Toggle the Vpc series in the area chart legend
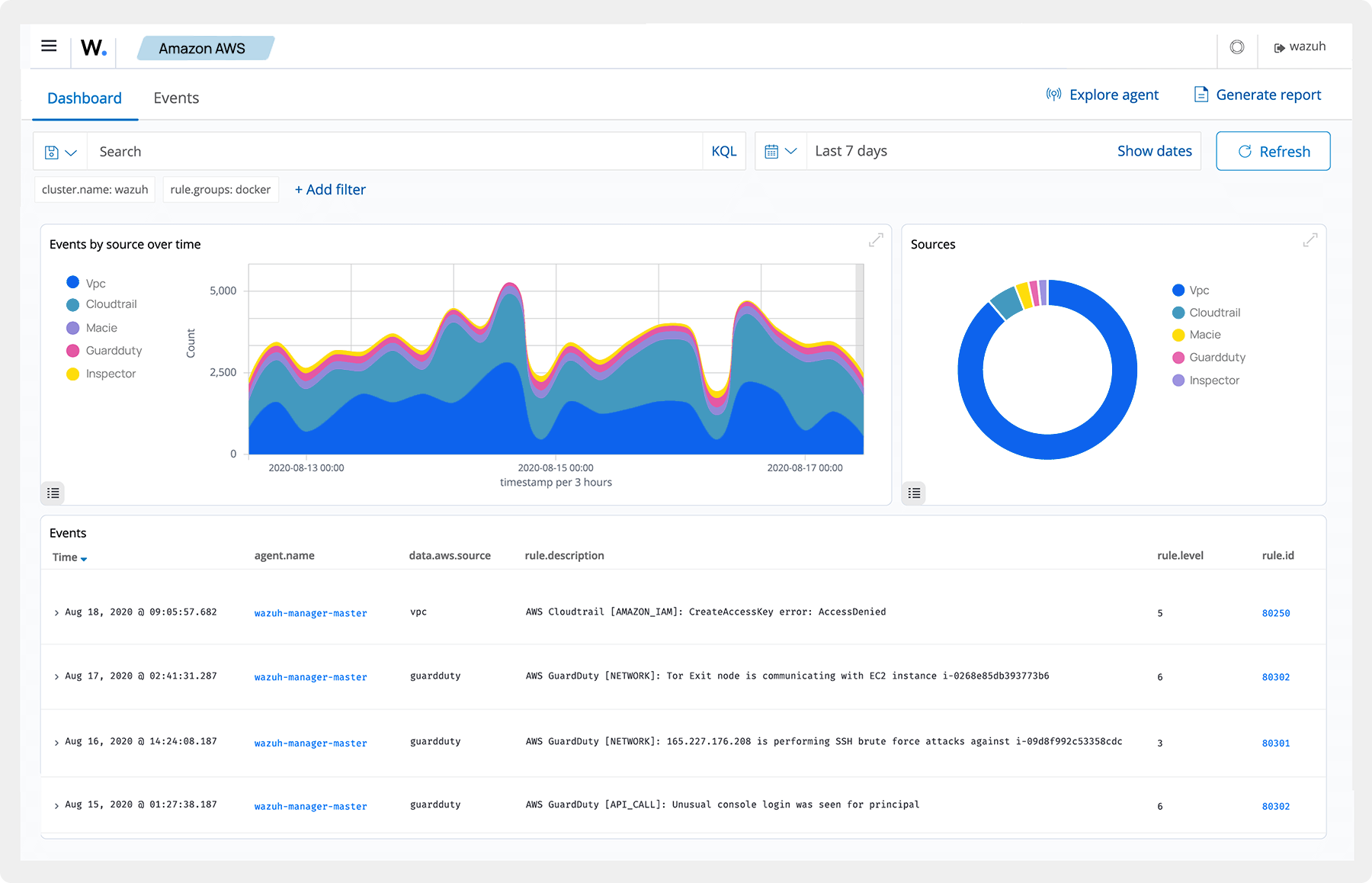 95,282
